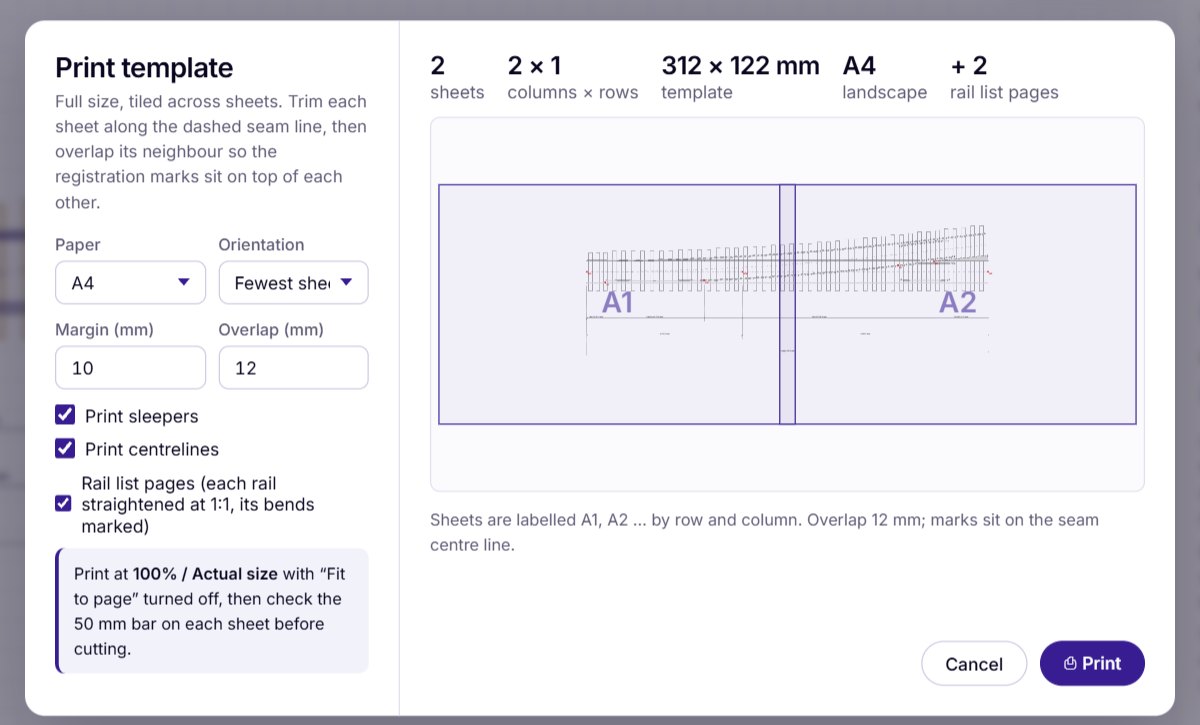This screenshot has height=725, width=1200.
Task: Uncheck the Print sleepers checkbox
Action: 65,415
